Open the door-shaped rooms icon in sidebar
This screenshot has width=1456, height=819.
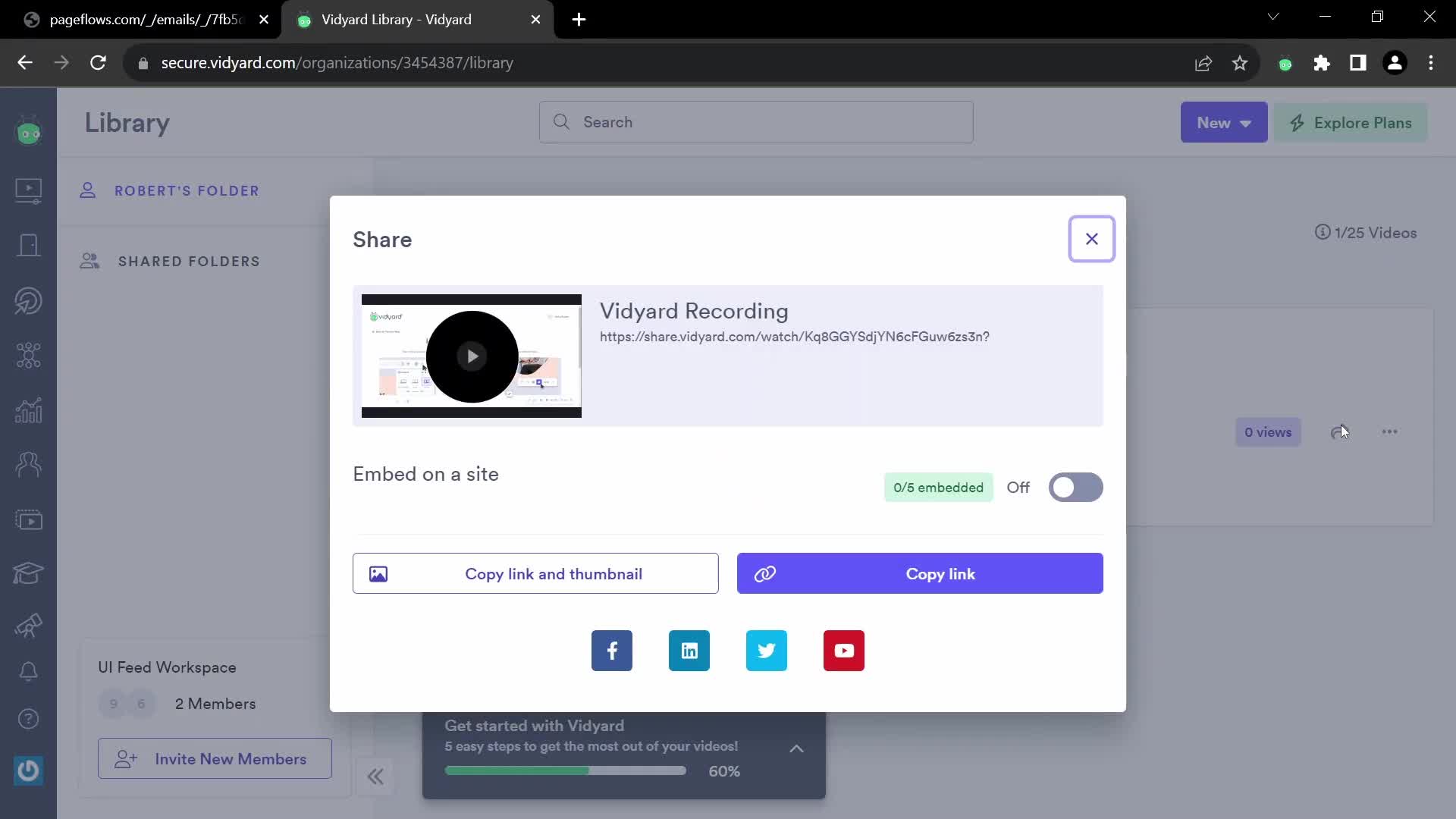click(29, 245)
